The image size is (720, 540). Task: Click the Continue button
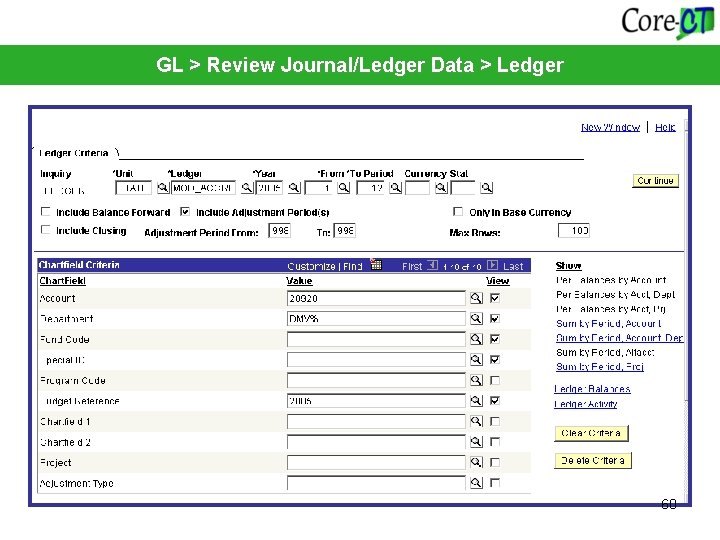coord(655,180)
